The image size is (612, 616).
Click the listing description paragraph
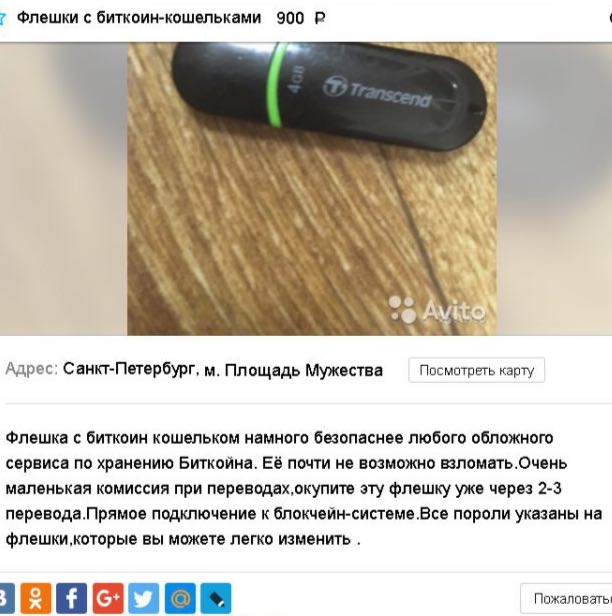click(304, 488)
